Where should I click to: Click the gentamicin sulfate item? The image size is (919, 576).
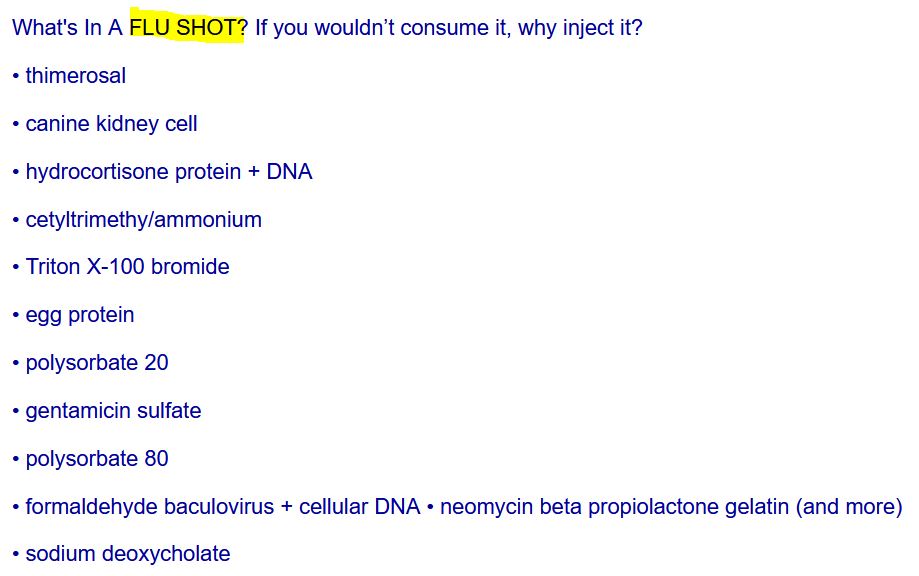coord(113,411)
